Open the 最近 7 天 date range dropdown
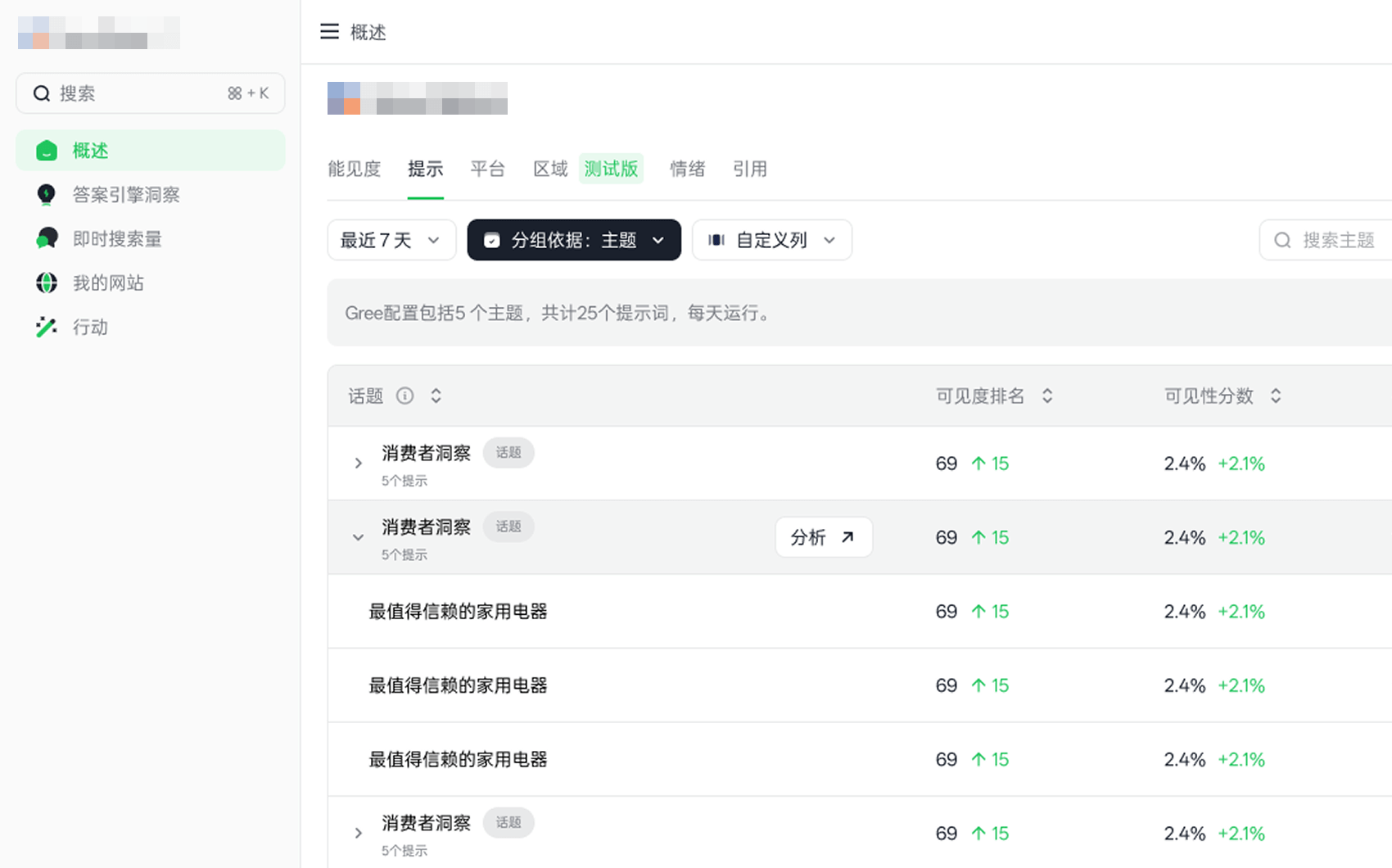 point(391,240)
